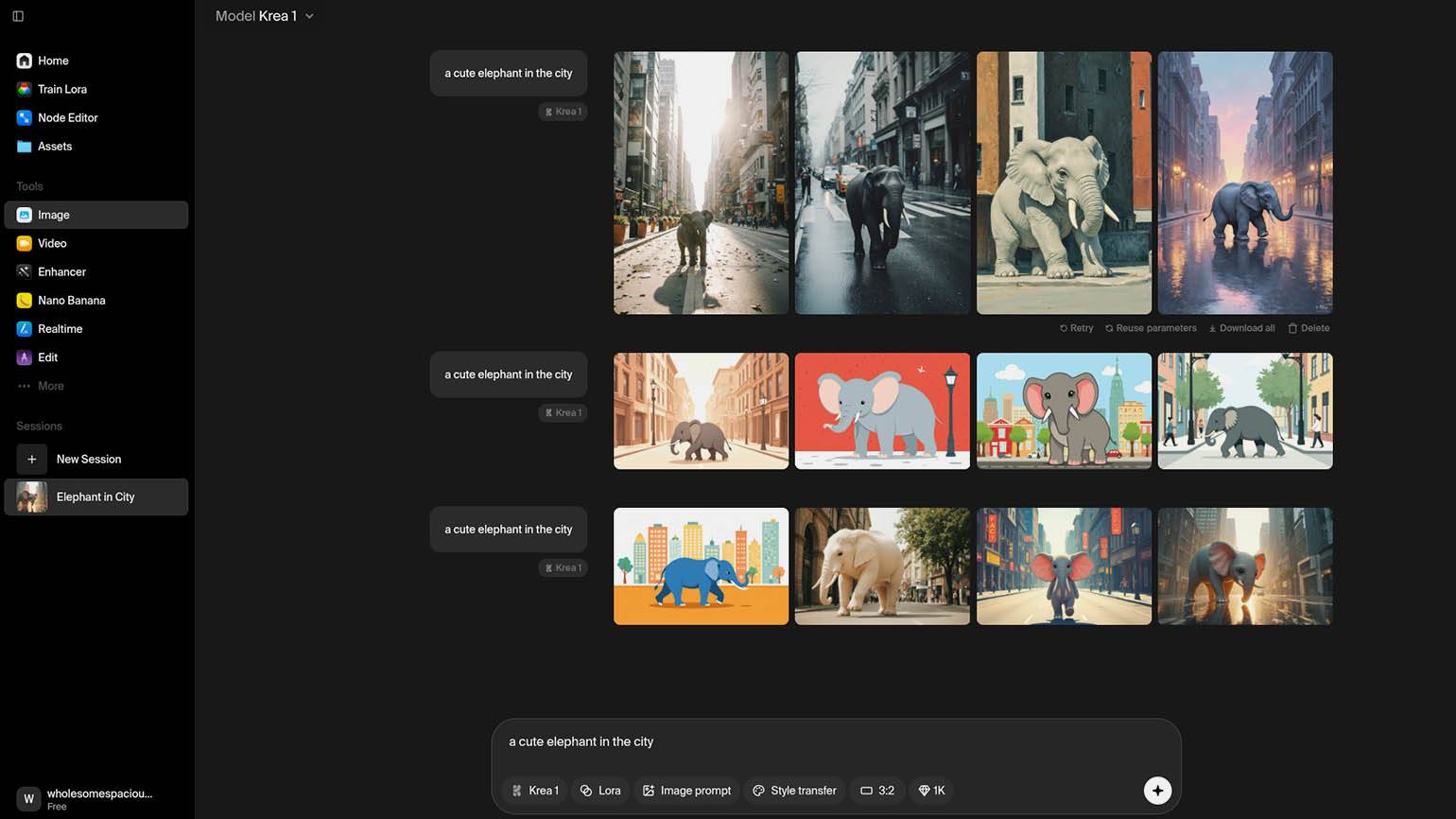Click Reuse parameters link

tap(1151, 328)
